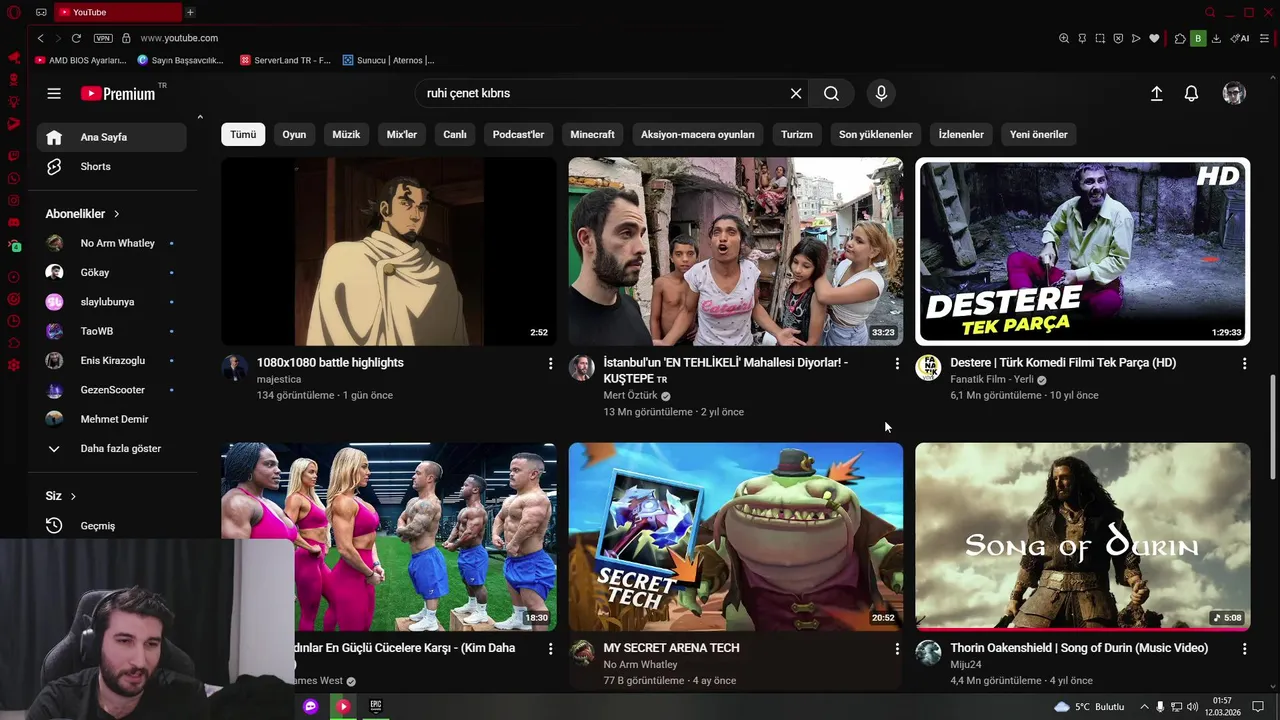This screenshot has height=720, width=1280.
Task: Open options for Song of Durin video
Action: (1244, 649)
